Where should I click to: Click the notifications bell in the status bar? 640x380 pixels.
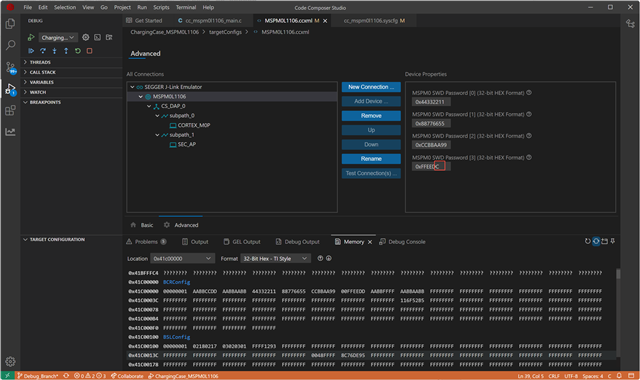point(619,376)
